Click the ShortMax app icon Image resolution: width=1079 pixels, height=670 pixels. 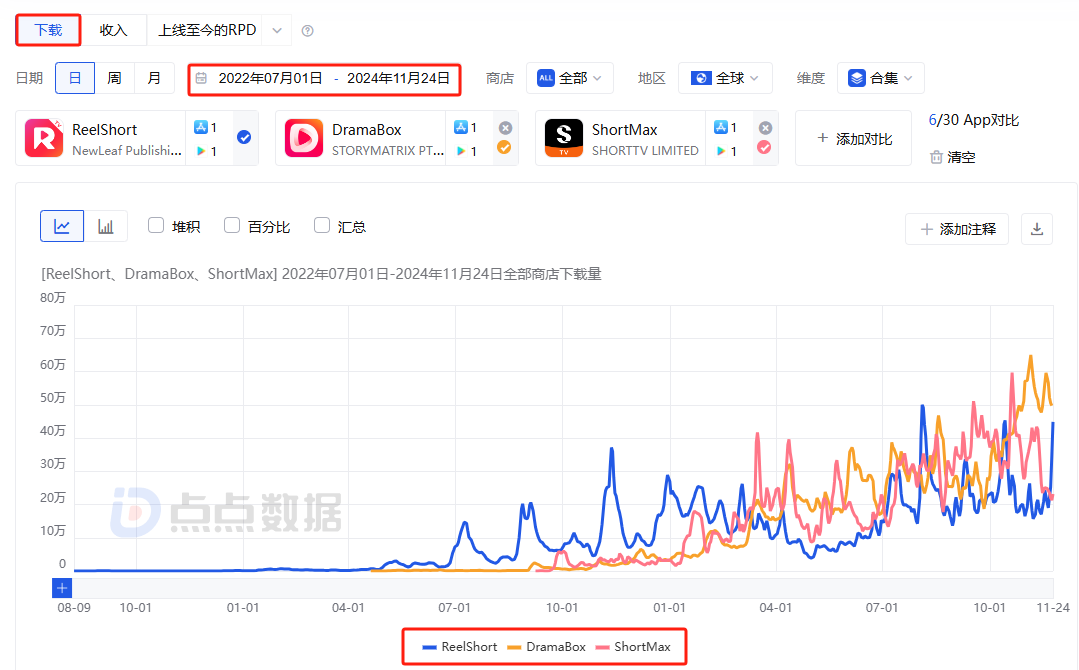pos(563,138)
